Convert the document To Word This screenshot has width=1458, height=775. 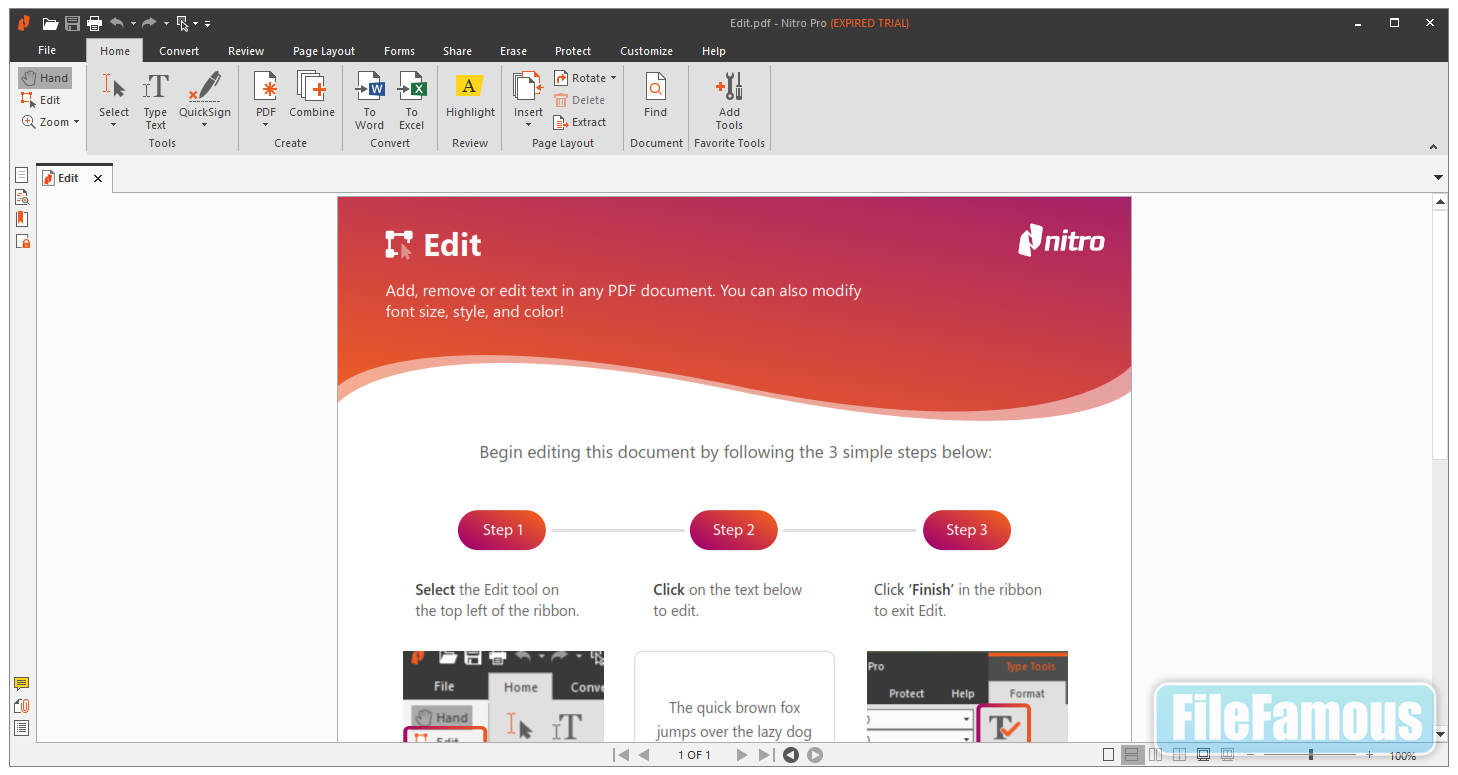tap(369, 100)
